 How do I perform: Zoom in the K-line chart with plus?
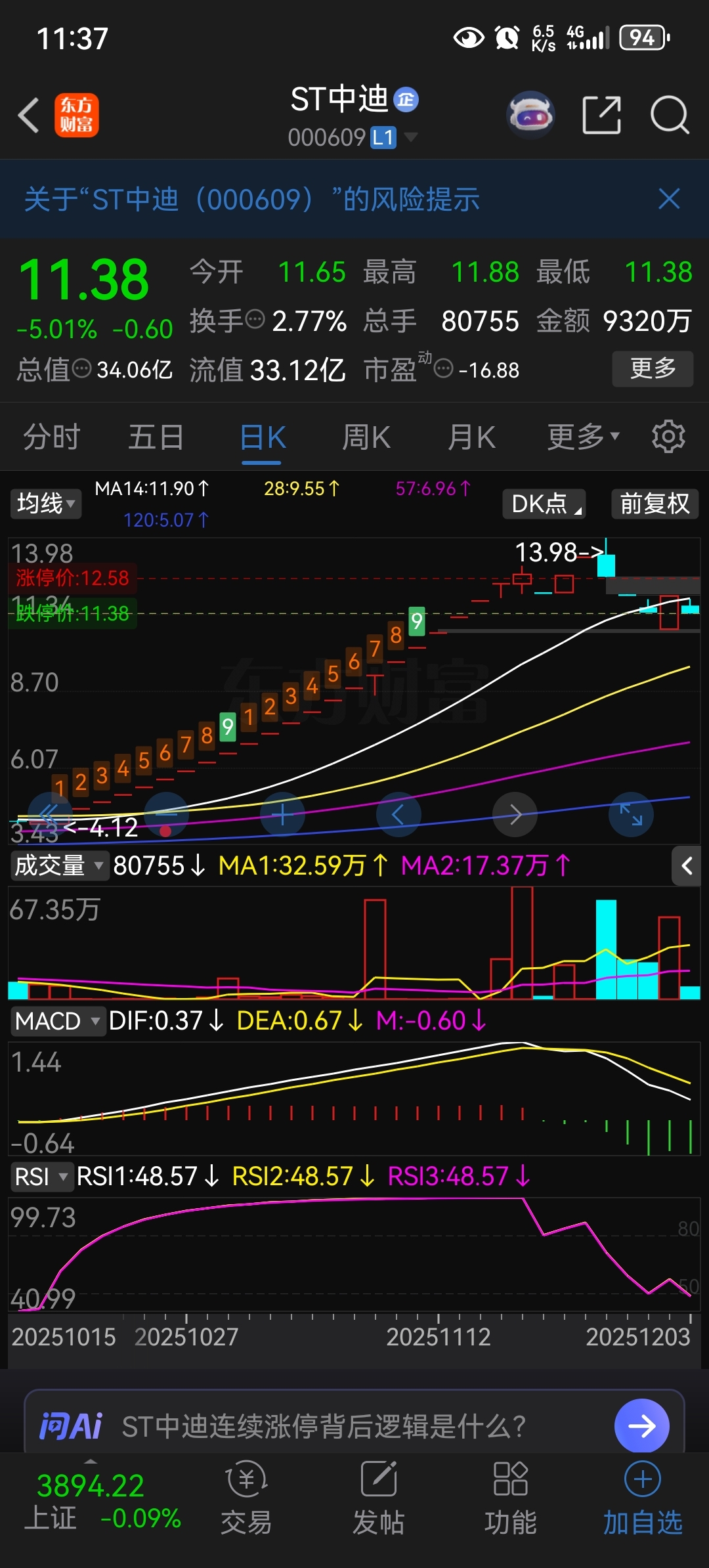click(282, 815)
